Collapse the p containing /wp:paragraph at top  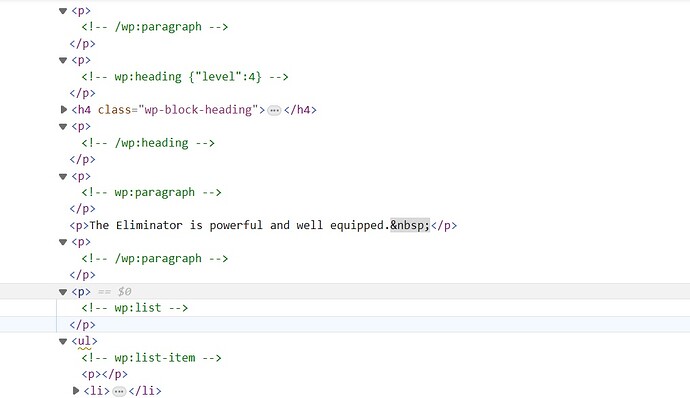pyautogui.click(x=63, y=11)
